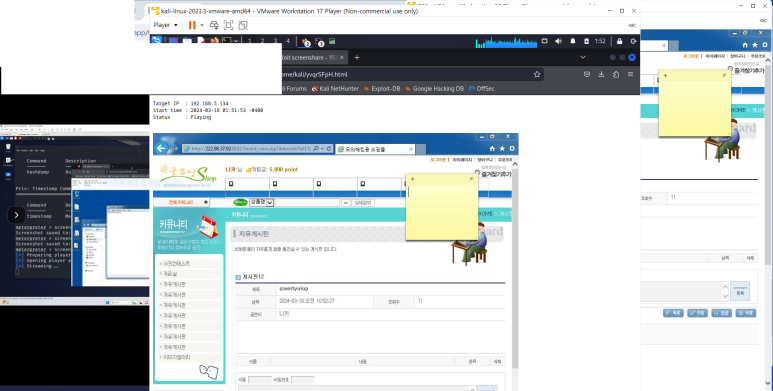
Task: Open the dropdown arrow beside the pause button
Action: (202, 25)
